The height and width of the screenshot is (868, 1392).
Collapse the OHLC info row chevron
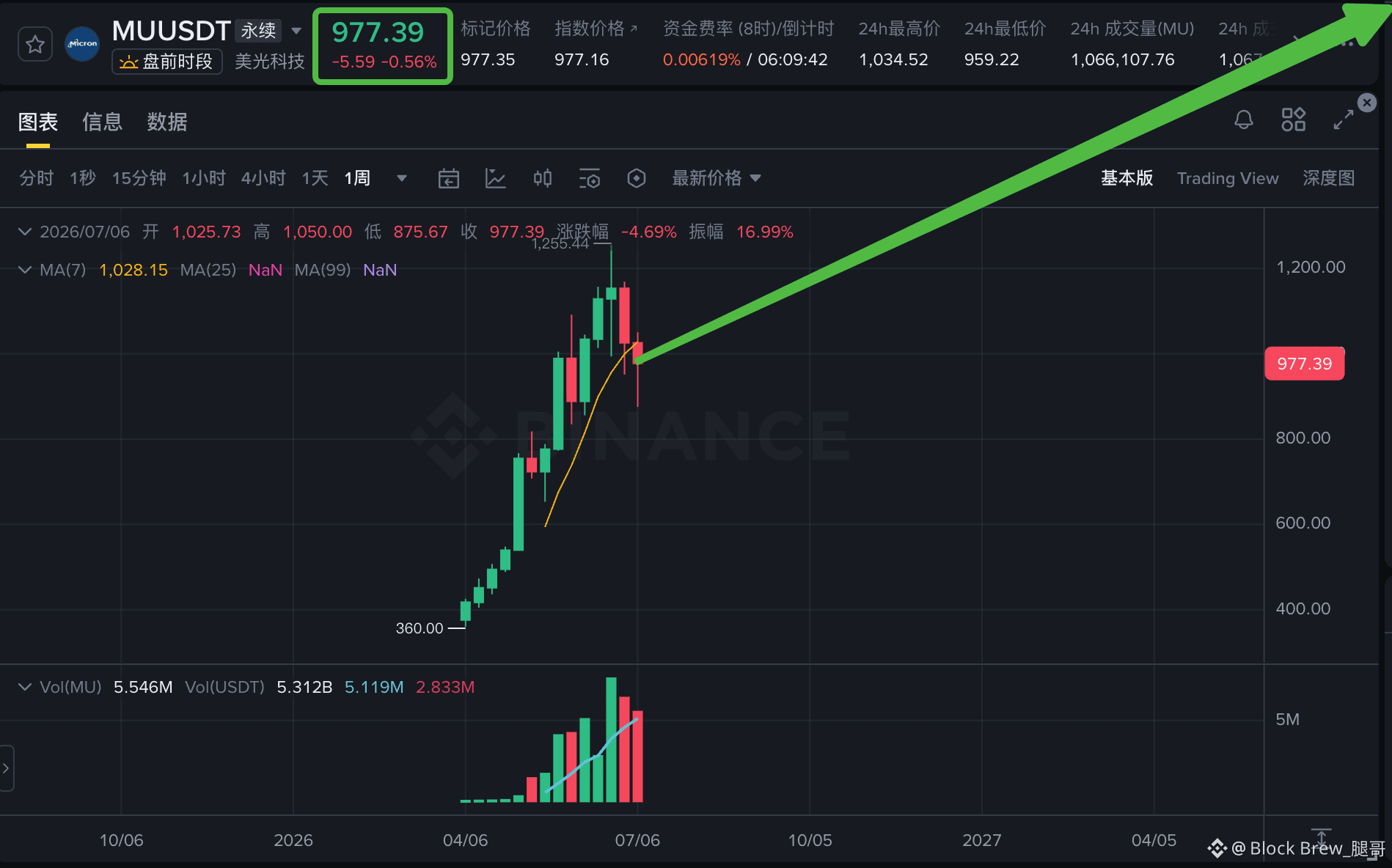pyautogui.click(x=25, y=232)
